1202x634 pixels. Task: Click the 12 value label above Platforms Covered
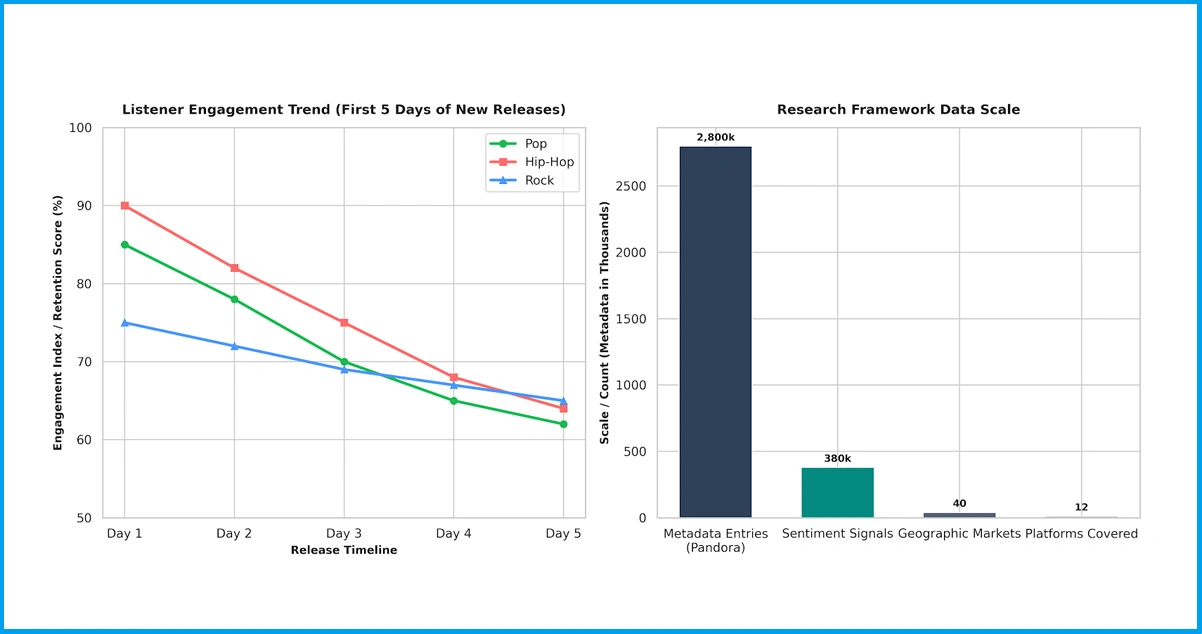[x=1081, y=507]
